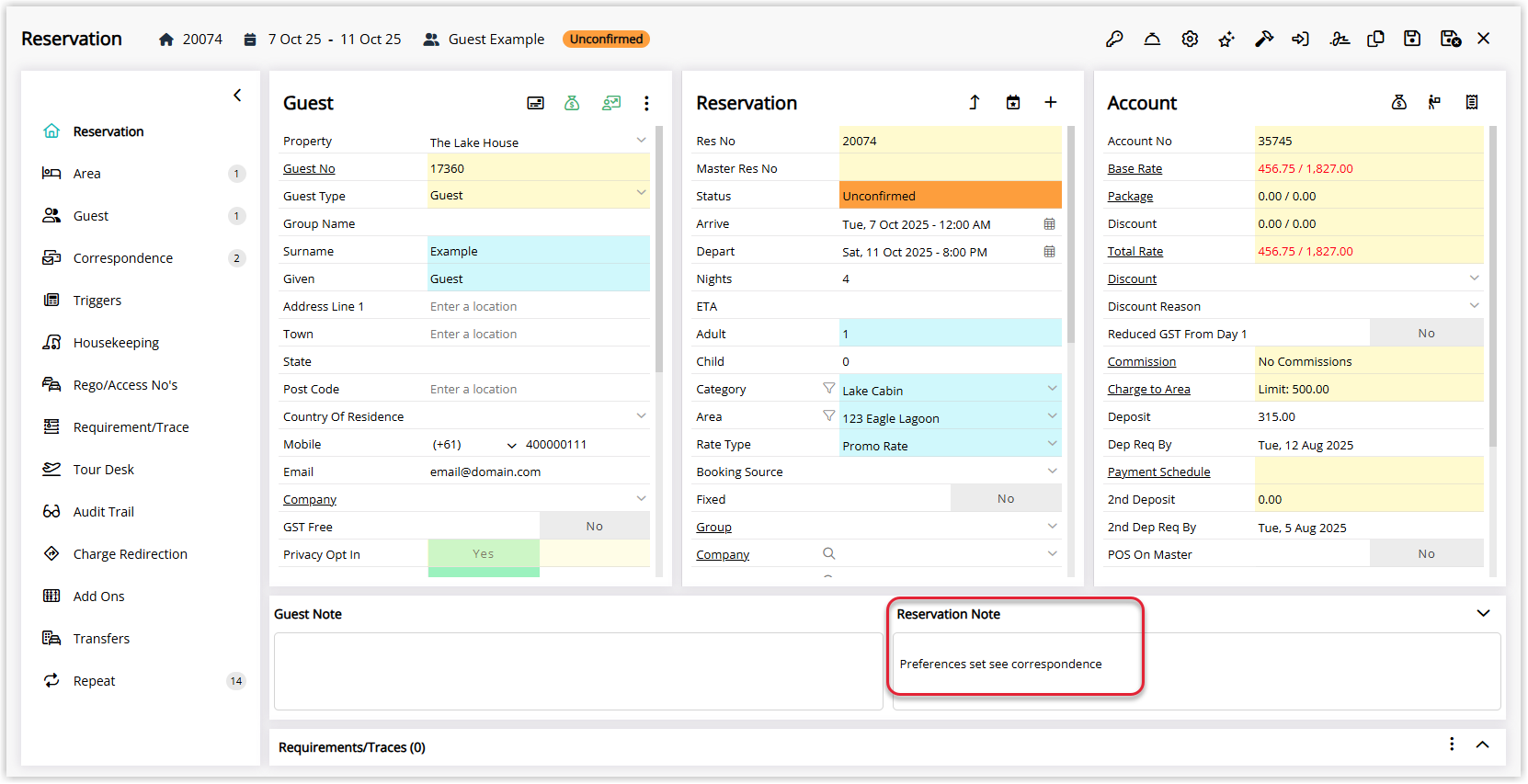This screenshot has height=784, width=1528.
Task: Click the Payment Schedule link
Action: (x=1158, y=472)
